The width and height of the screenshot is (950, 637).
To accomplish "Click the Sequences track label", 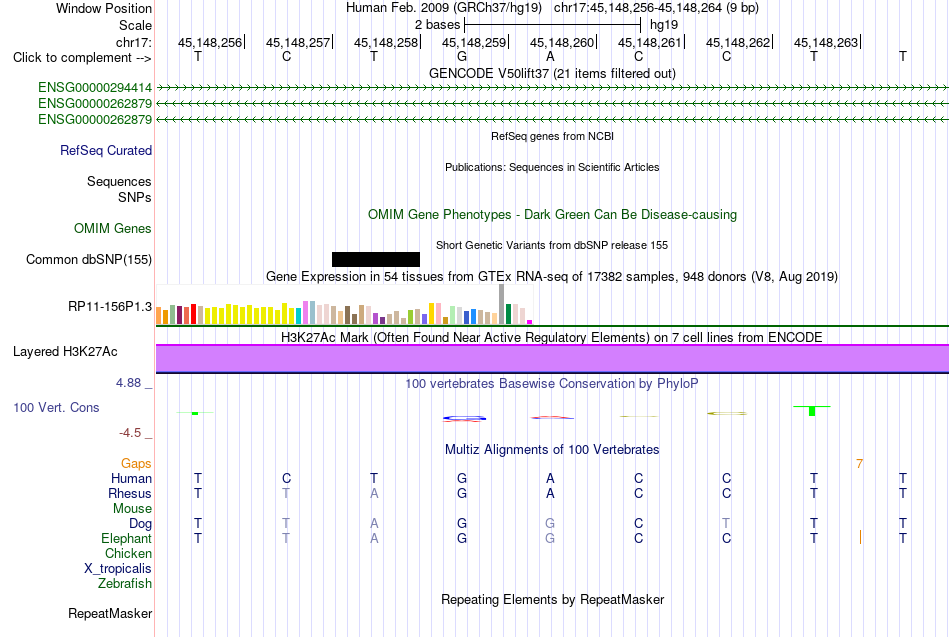I will (119, 181).
